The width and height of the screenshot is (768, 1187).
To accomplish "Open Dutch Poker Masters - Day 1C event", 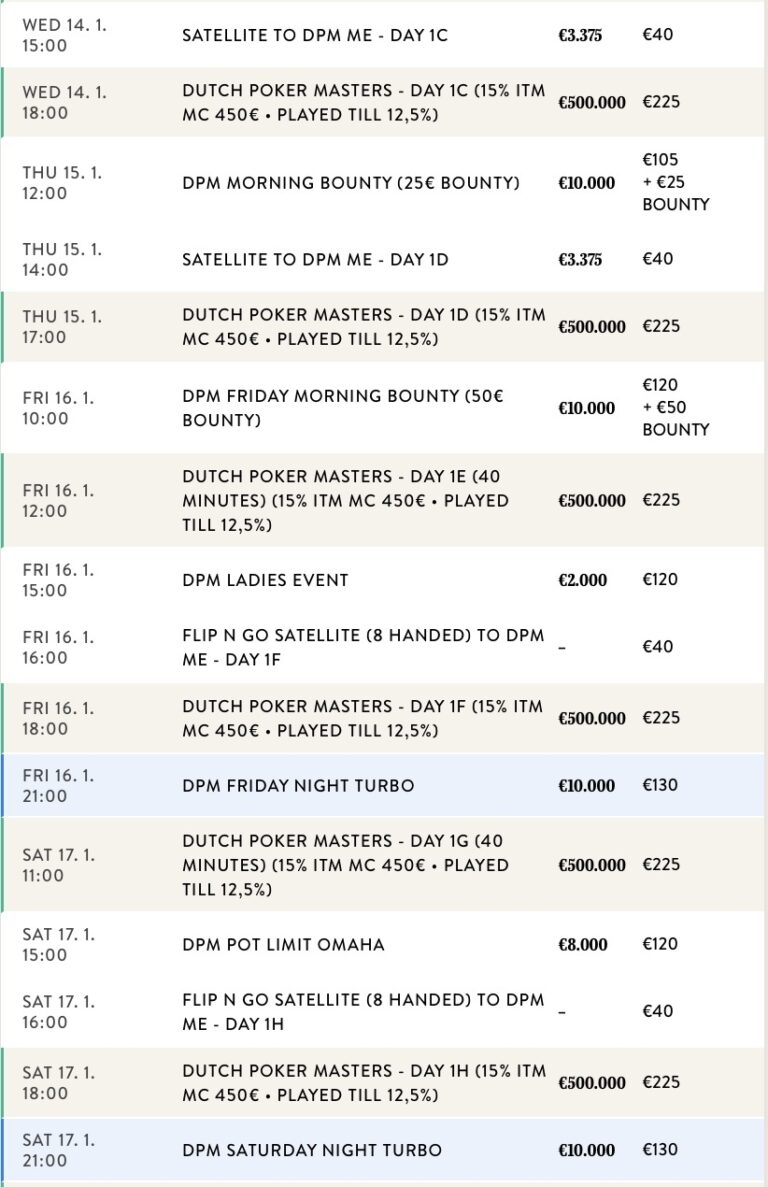I will point(363,102).
